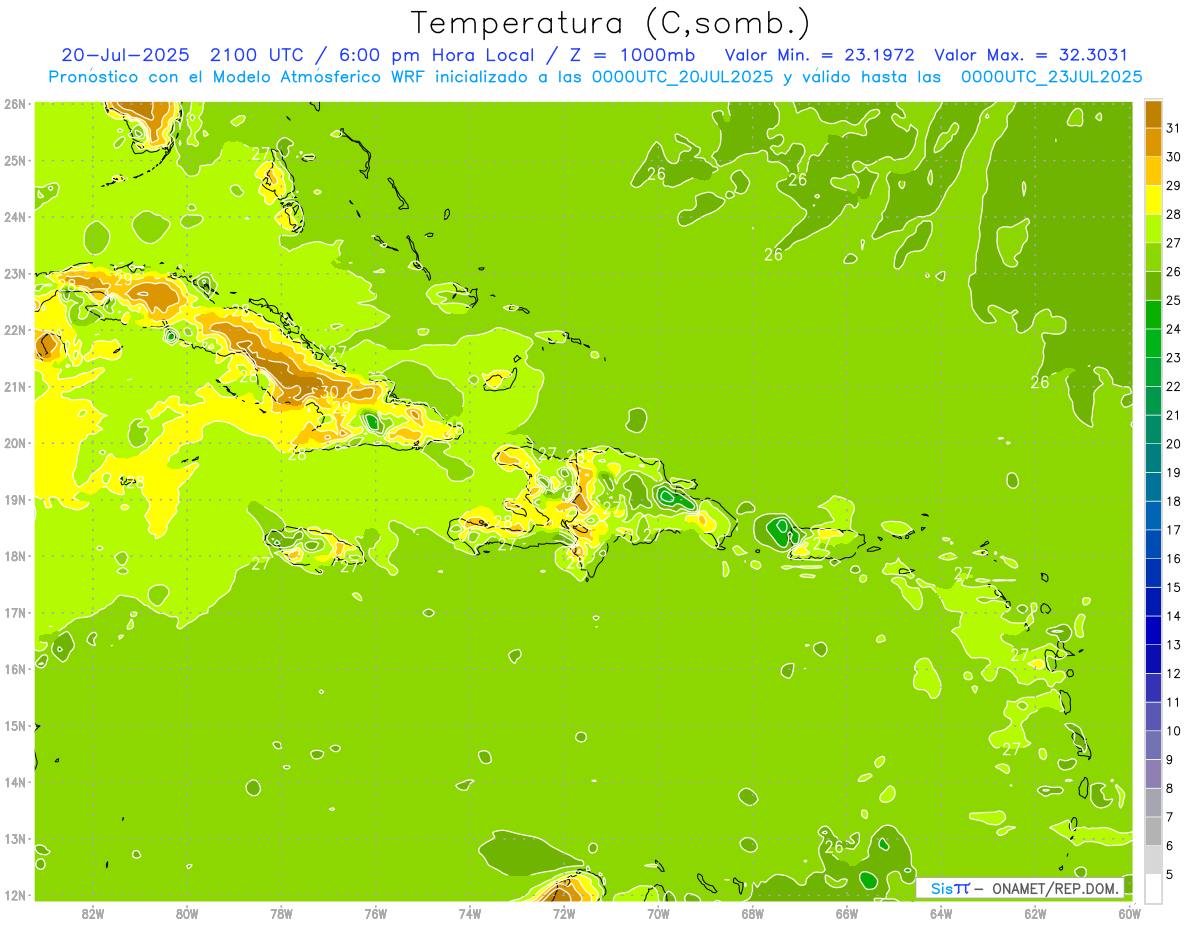Select the lime swatch between legend 27 and 28
This screenshot has width=1200, height=927.
pos(1153,229)
